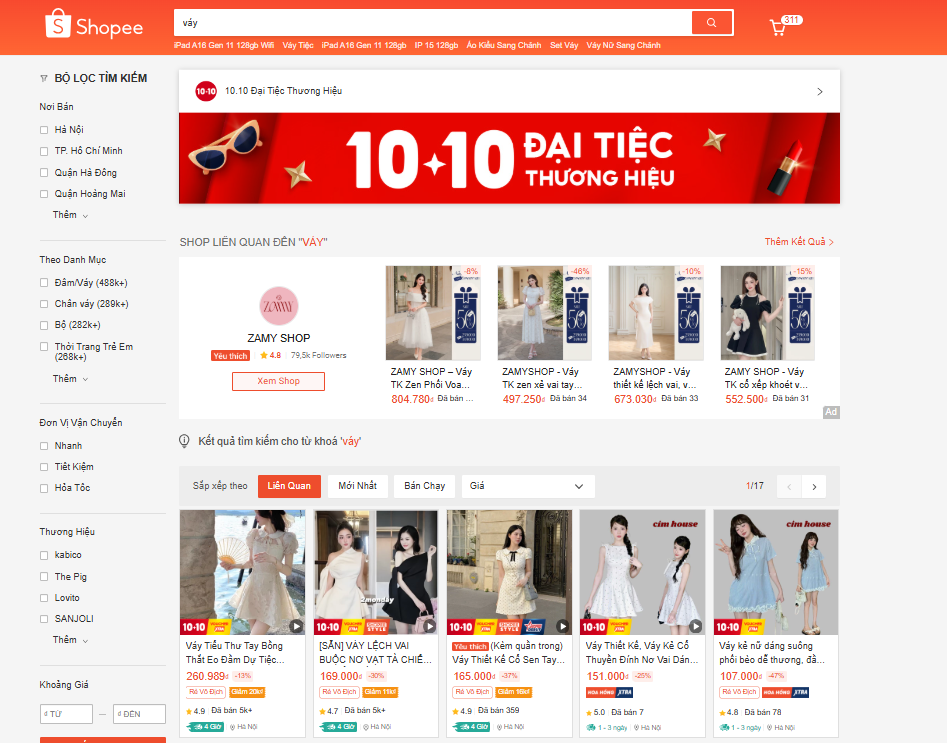Check the Hà Nội location filter
Image resolution: width=947 pixels, height=743 pixels.
44,130
